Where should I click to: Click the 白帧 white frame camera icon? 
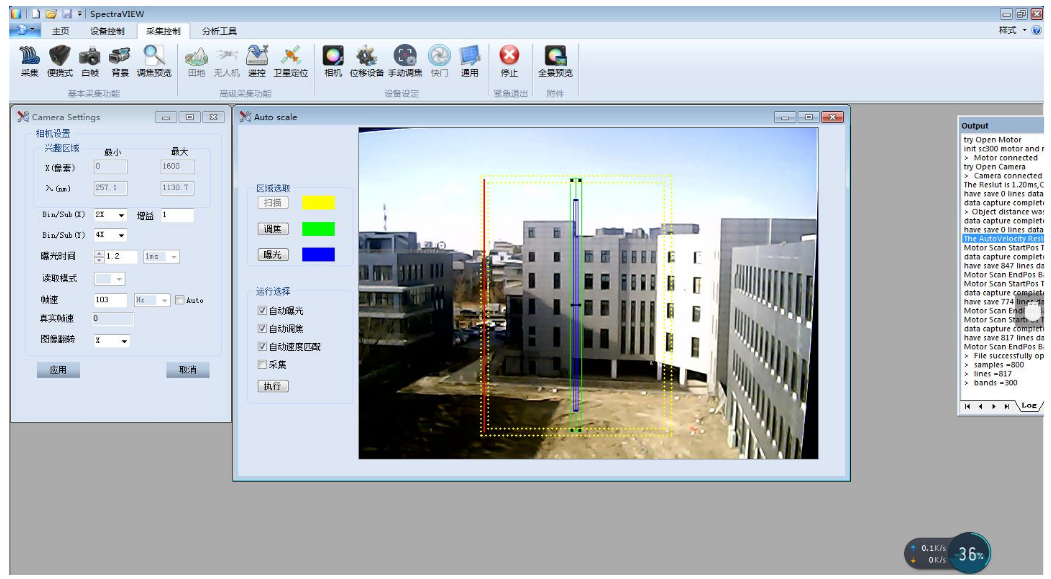[x=90, y=58]
